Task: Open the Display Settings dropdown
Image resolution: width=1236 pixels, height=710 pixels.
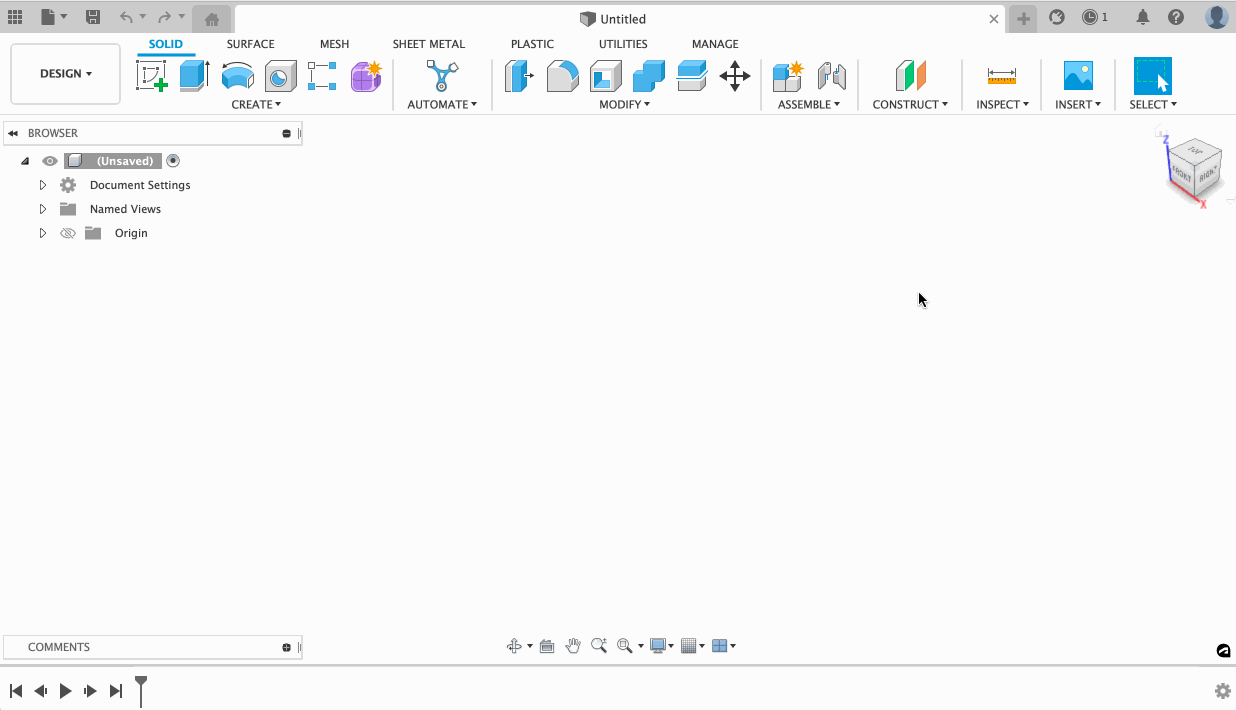Action: (662, 646)
